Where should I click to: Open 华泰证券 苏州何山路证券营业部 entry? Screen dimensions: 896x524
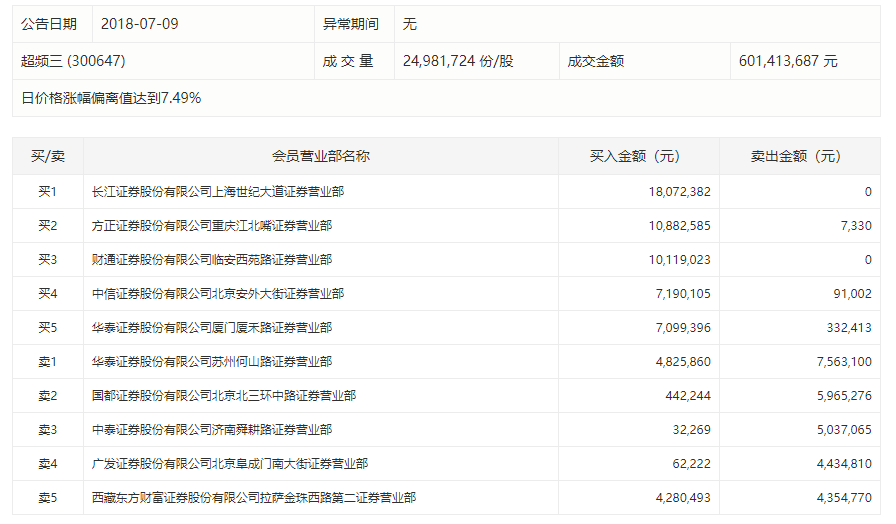click(x=211, y=362)
